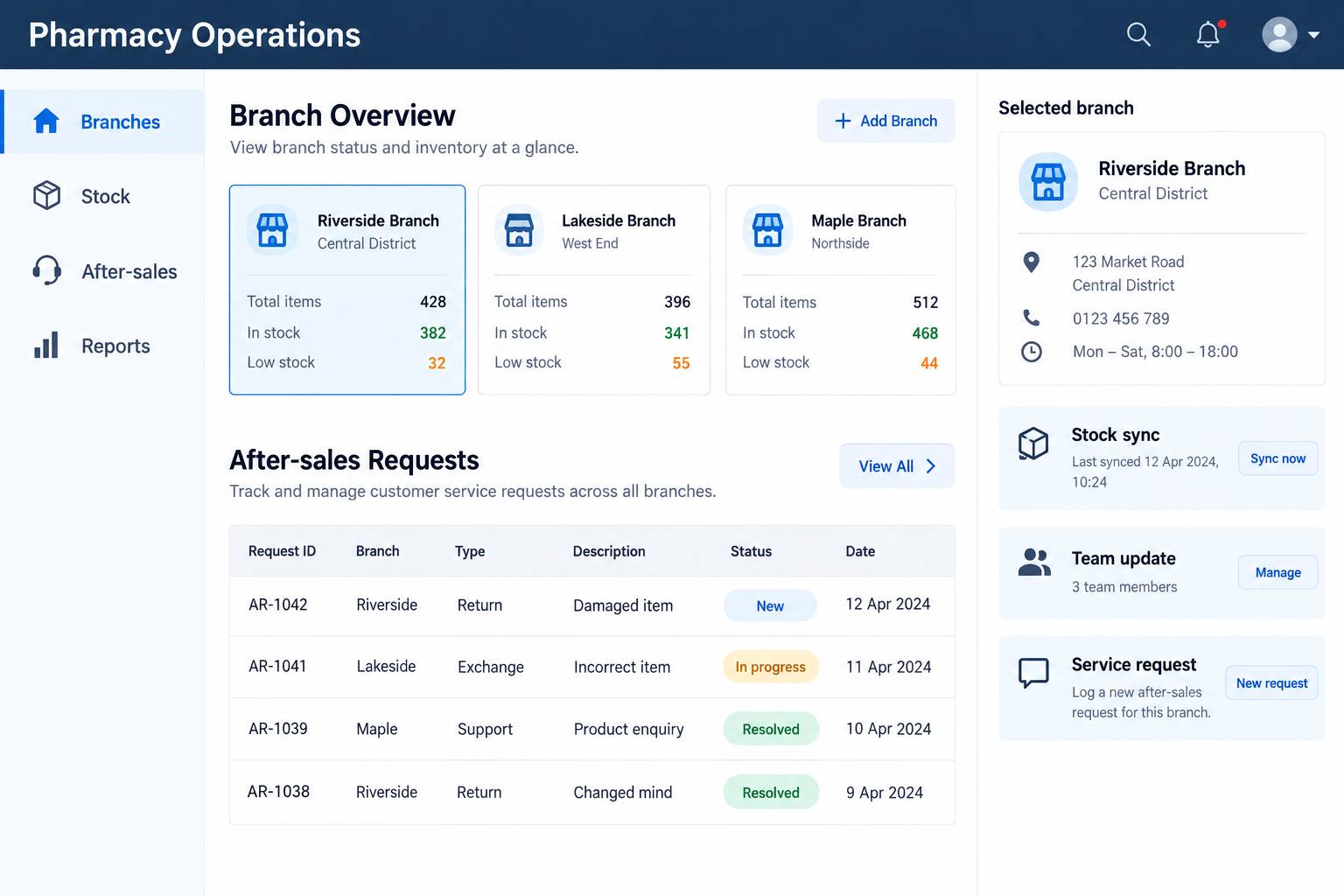Click the In progress status badge

pyautogui.click(x=770, y=667)
